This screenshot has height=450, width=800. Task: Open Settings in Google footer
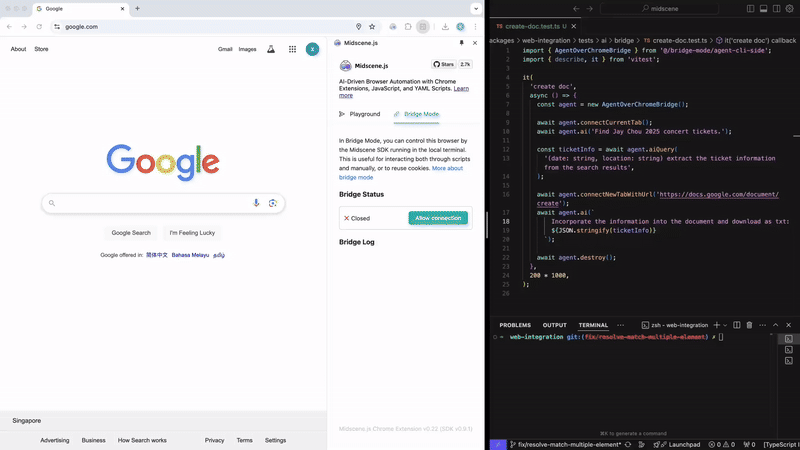[276, 440]
